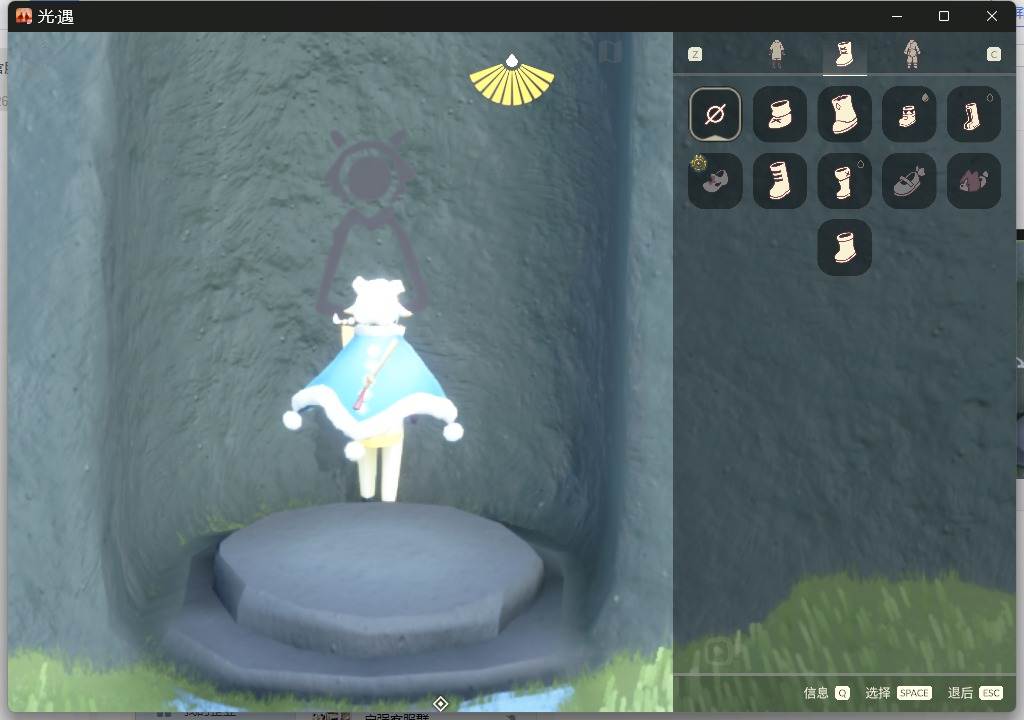Open the full-body costume tab

click(912, 54)
